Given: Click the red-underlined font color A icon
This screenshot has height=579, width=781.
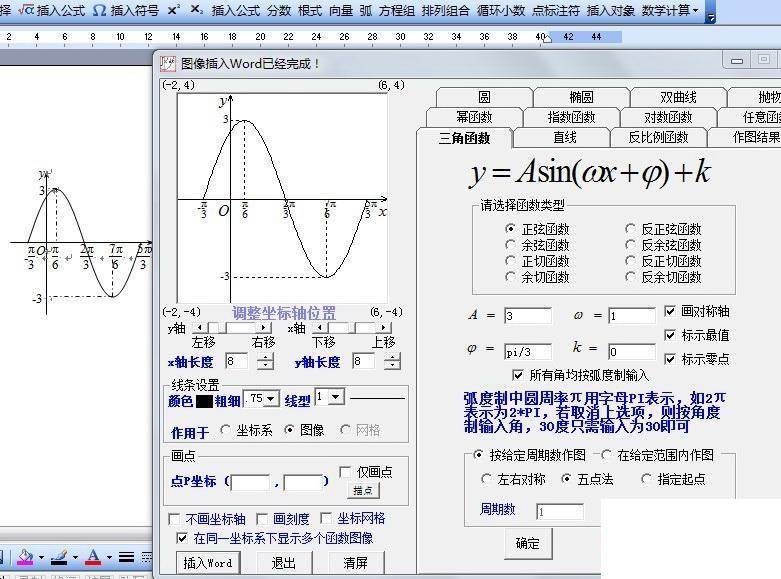Looking at the screenshot, I should [x=93, y=557].
